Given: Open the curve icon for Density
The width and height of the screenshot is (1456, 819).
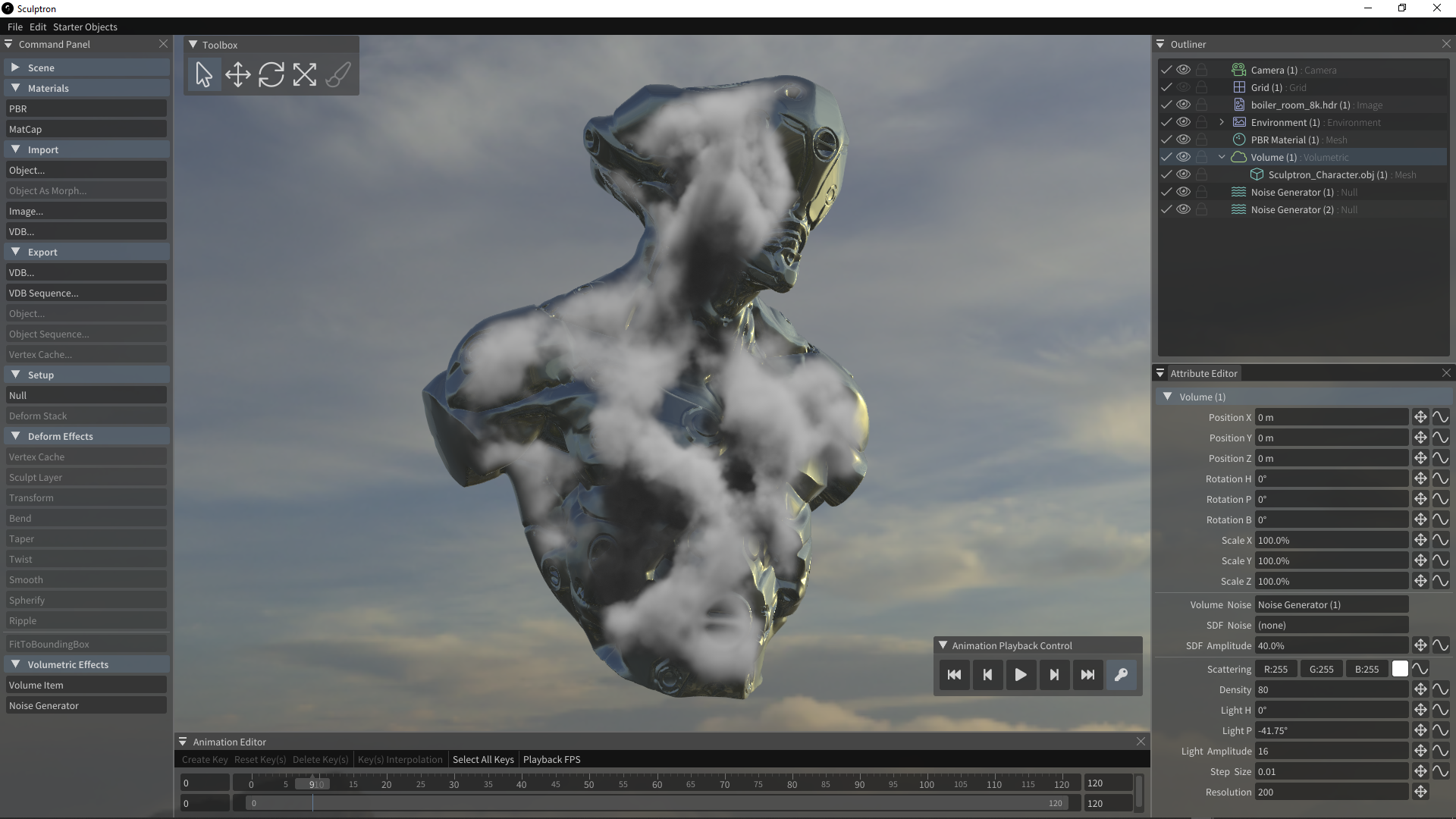Looking at the screenshot, I should click(1440, 689).
